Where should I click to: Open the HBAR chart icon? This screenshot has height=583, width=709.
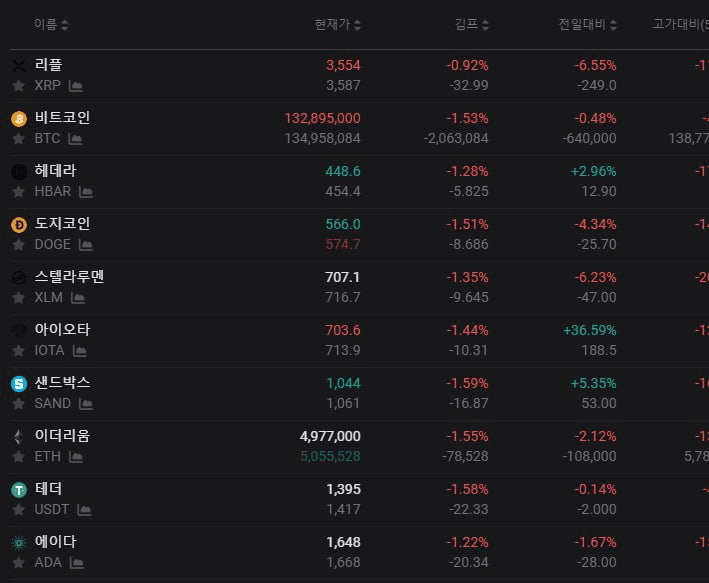tap(86, 192)
